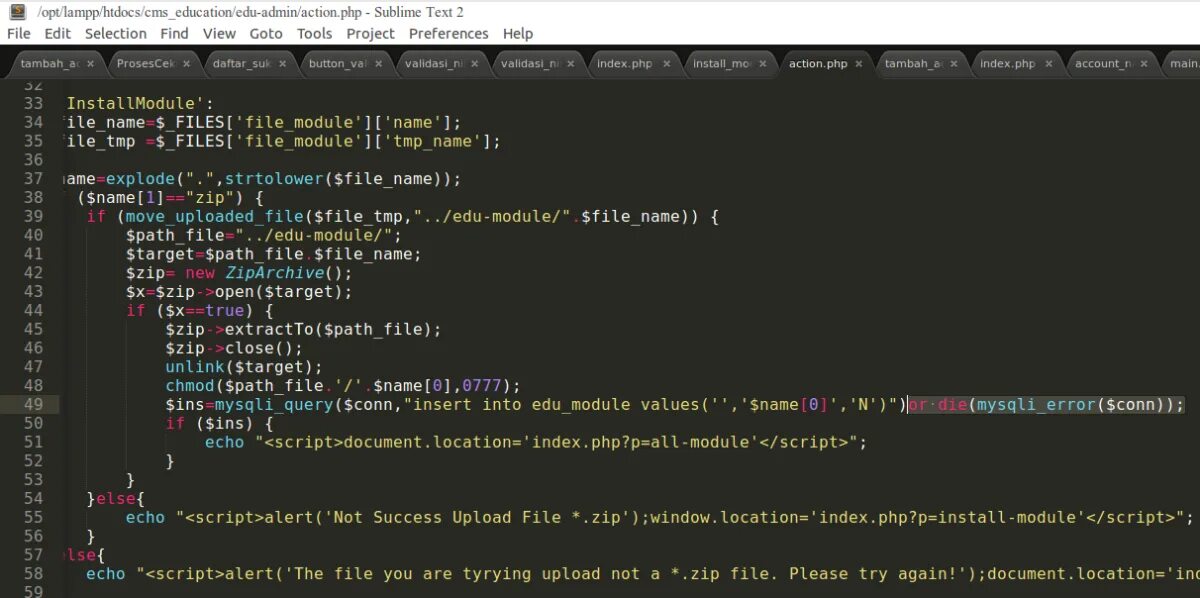Click the 'InstallModule' case text
Viewport: 1200px width, 598px height.
tap(140, 104)
